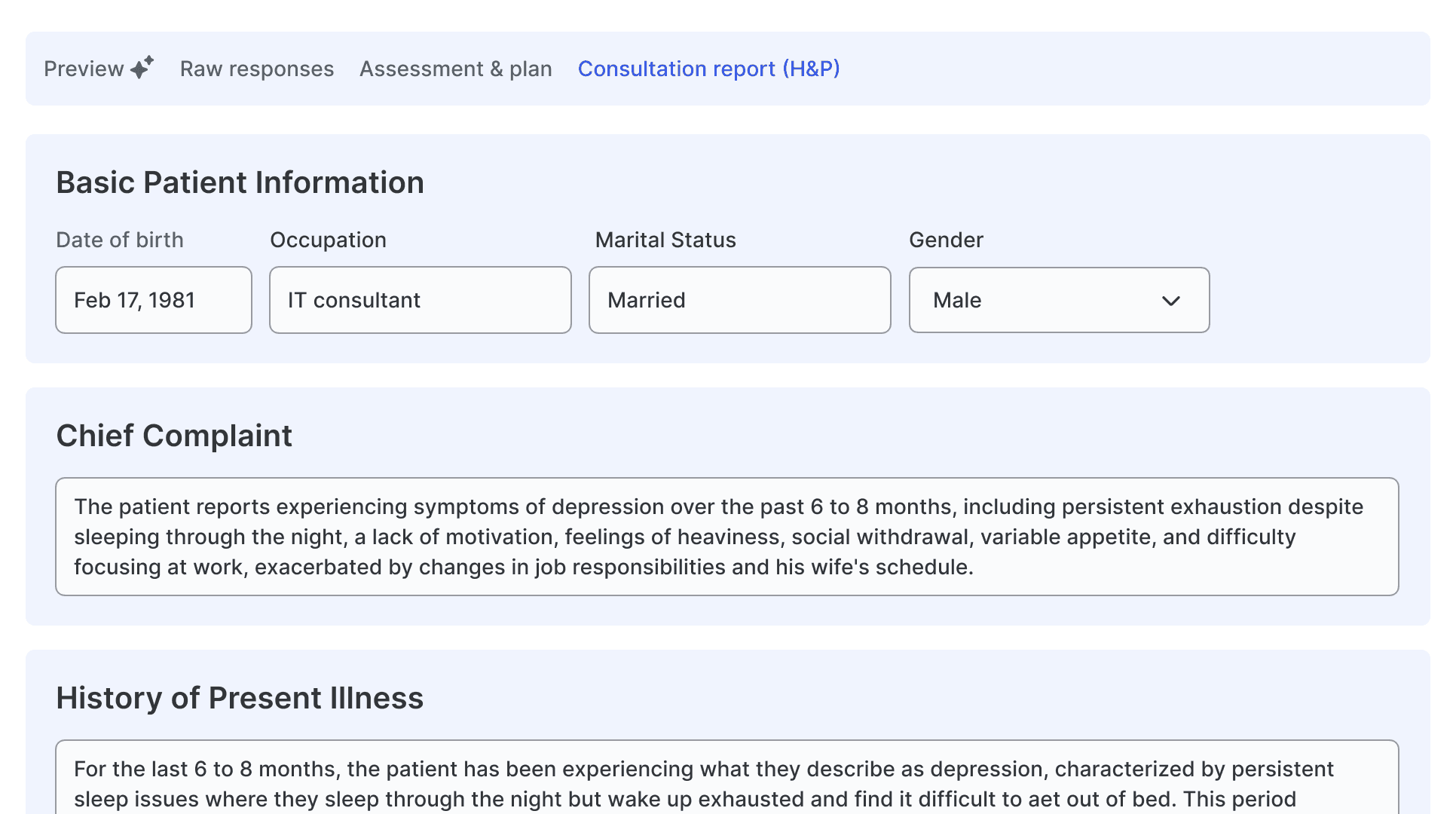Click the History of Present Illness heading

[x=240, y=698]
